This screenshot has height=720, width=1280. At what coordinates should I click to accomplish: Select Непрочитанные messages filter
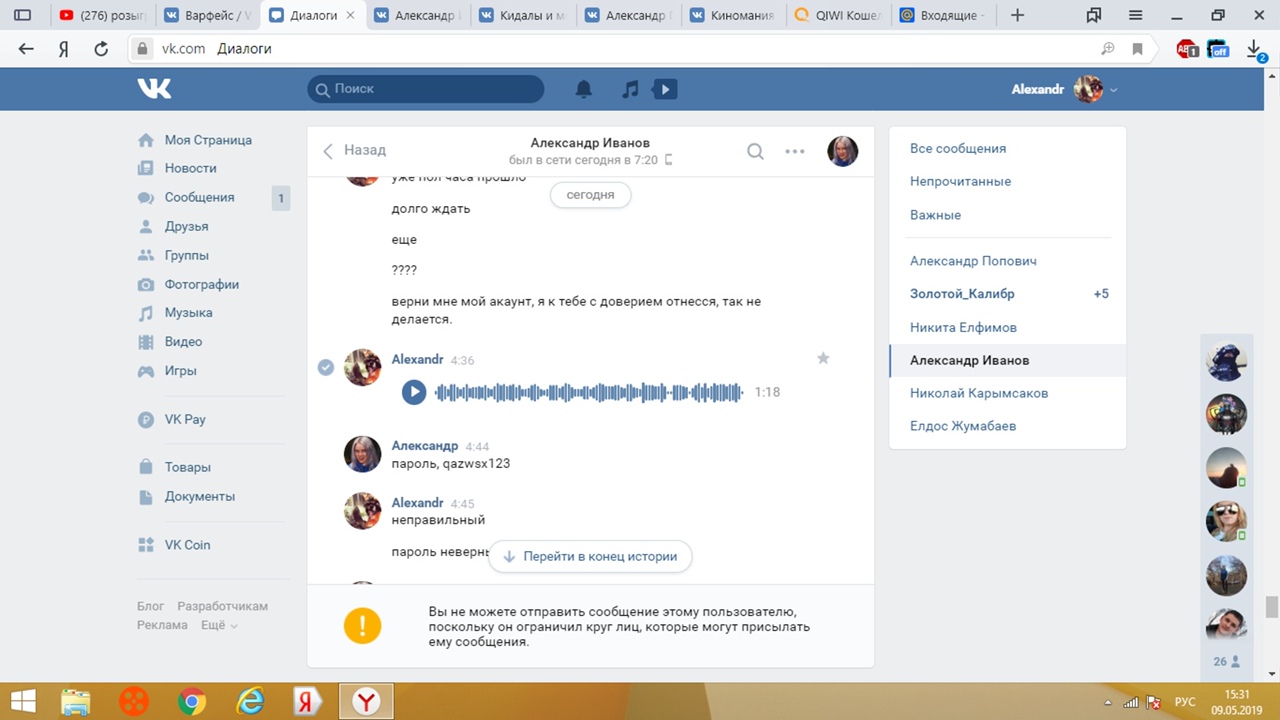(960, 181)
